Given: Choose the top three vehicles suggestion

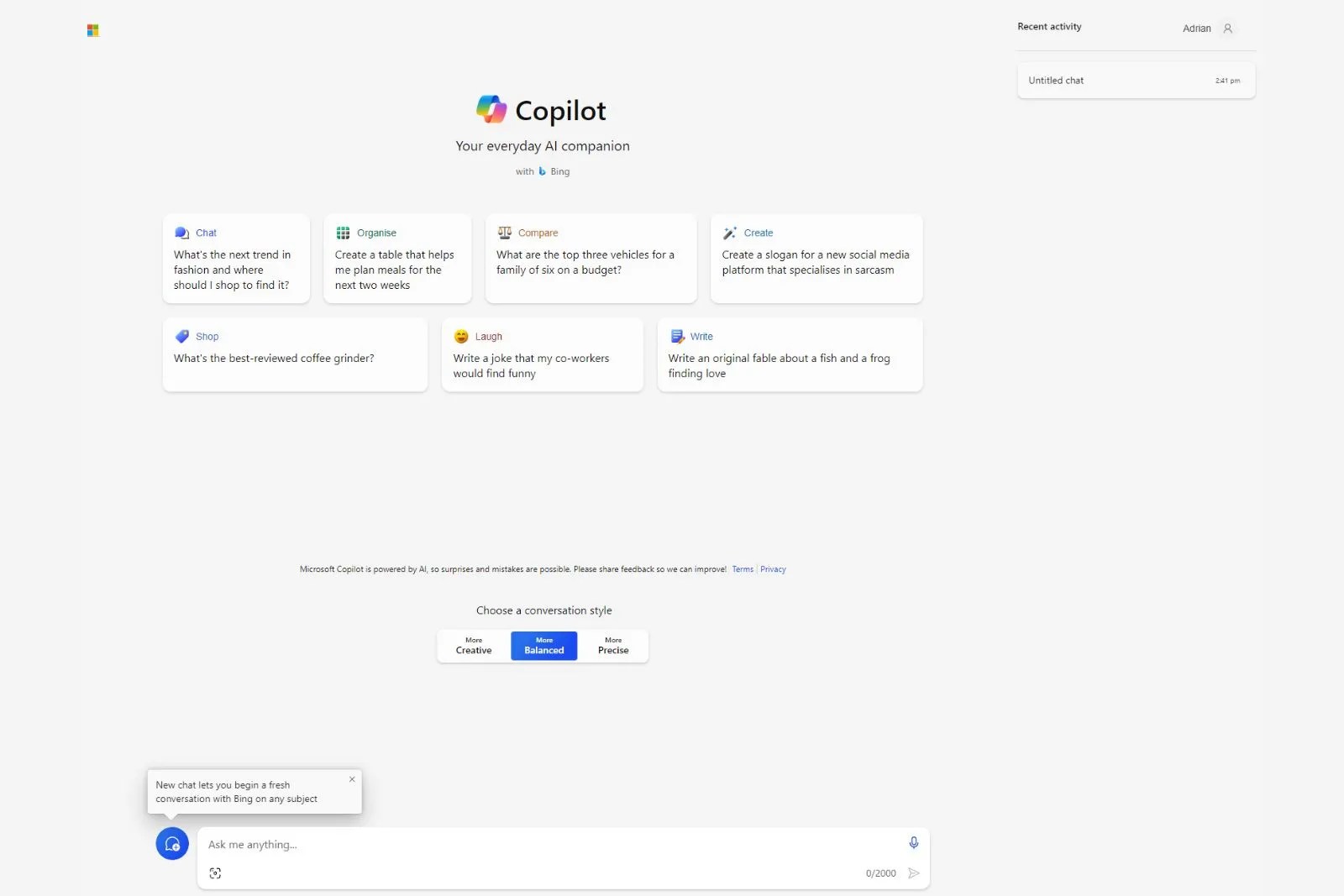Looking at the screenshot, I should [591, 259].
